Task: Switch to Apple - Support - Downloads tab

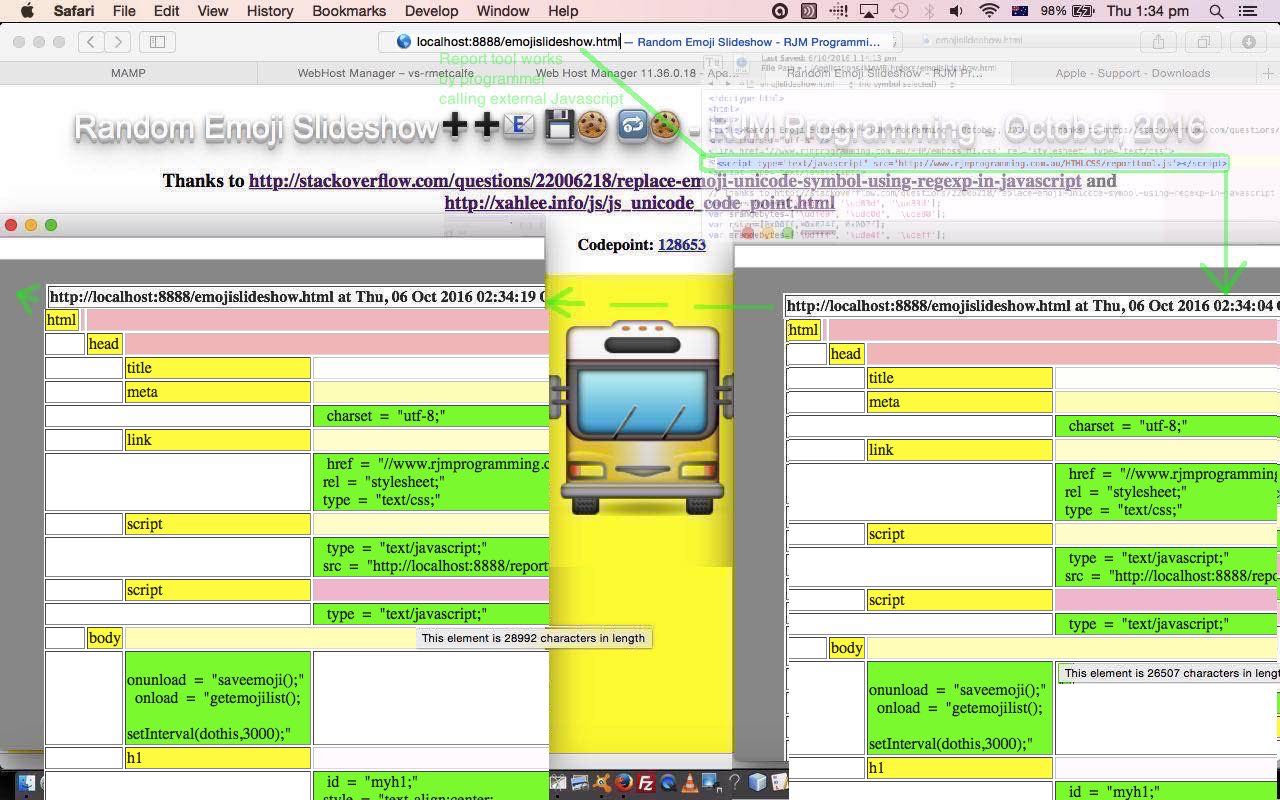Action: pos(1132,73)
